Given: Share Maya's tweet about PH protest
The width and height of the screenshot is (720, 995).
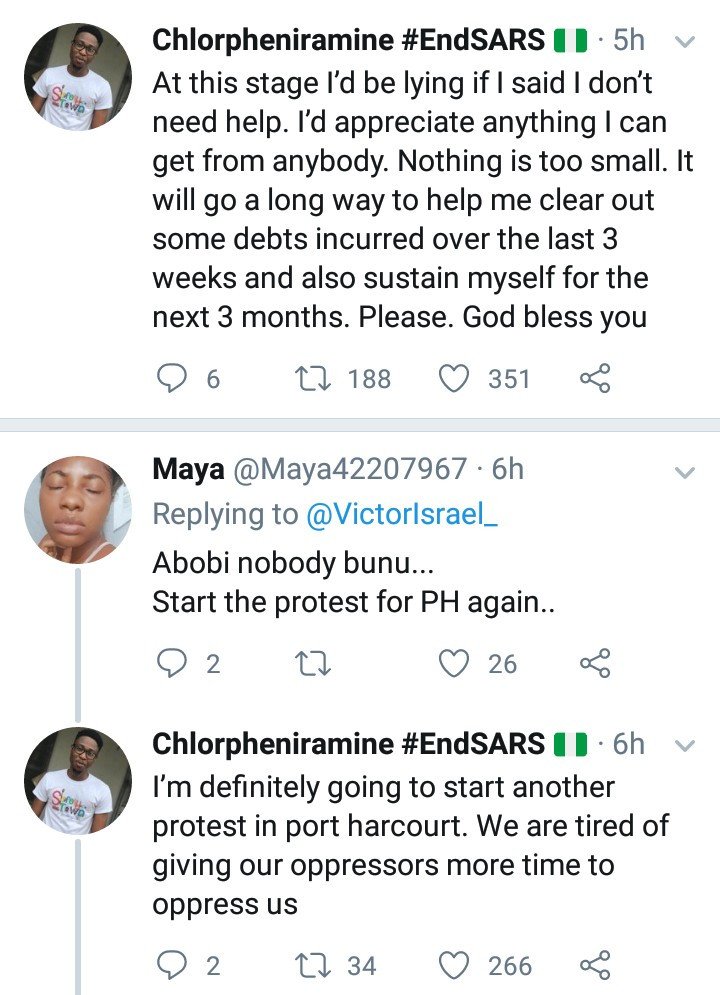Looking at the screenshot, I should click(x=595, y=663).
